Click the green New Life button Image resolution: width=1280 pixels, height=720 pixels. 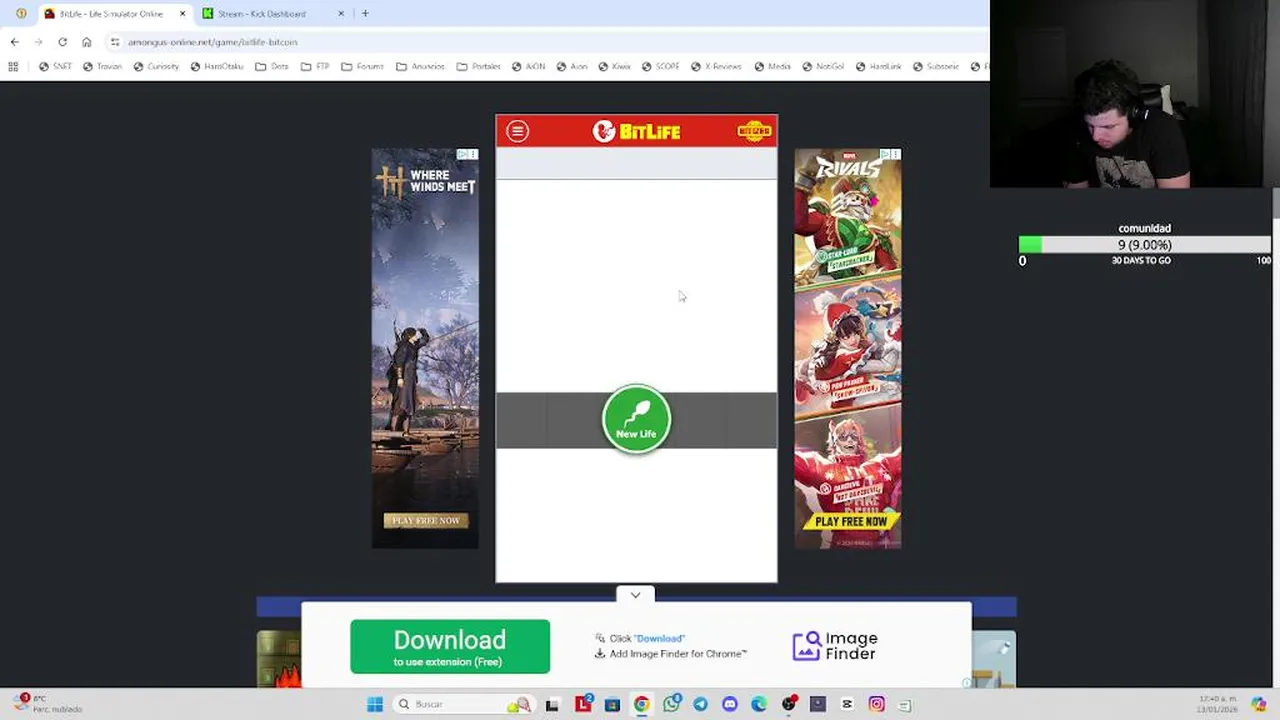pos(636,419)
